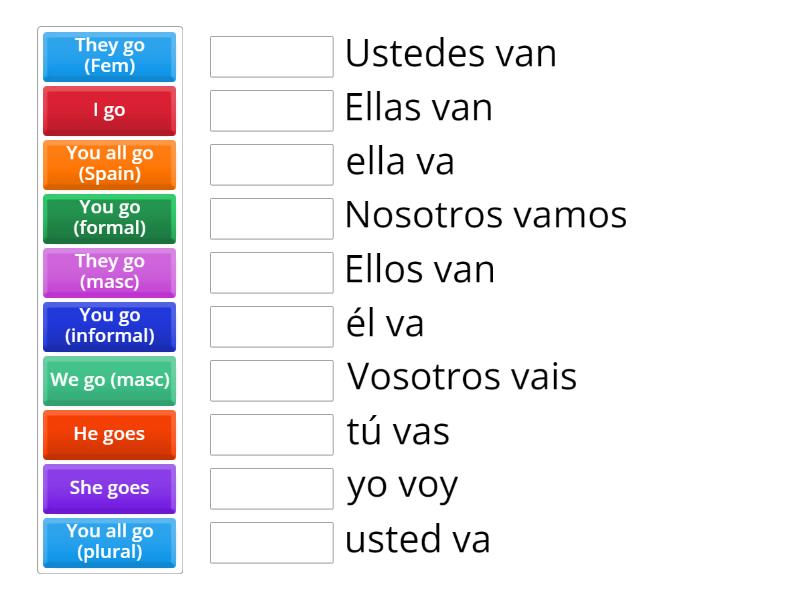This screenshot has height=600, width=800.
Task: Choose the "You go (formal)" green tile
Action: (x=109, y=219)
